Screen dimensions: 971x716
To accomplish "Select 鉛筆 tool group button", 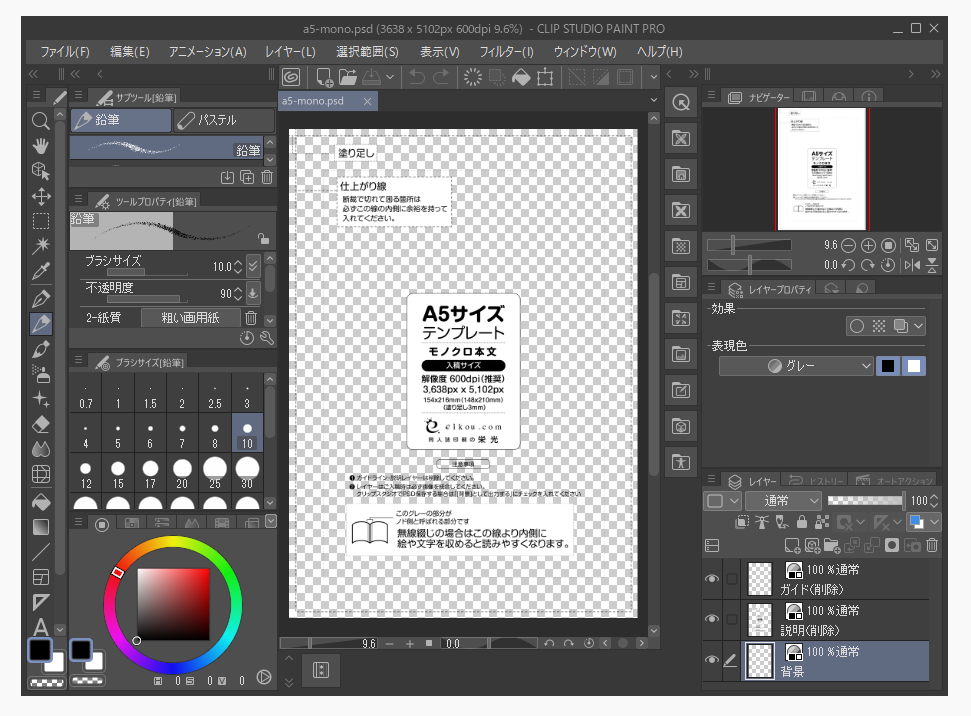I will pos(121,120).
